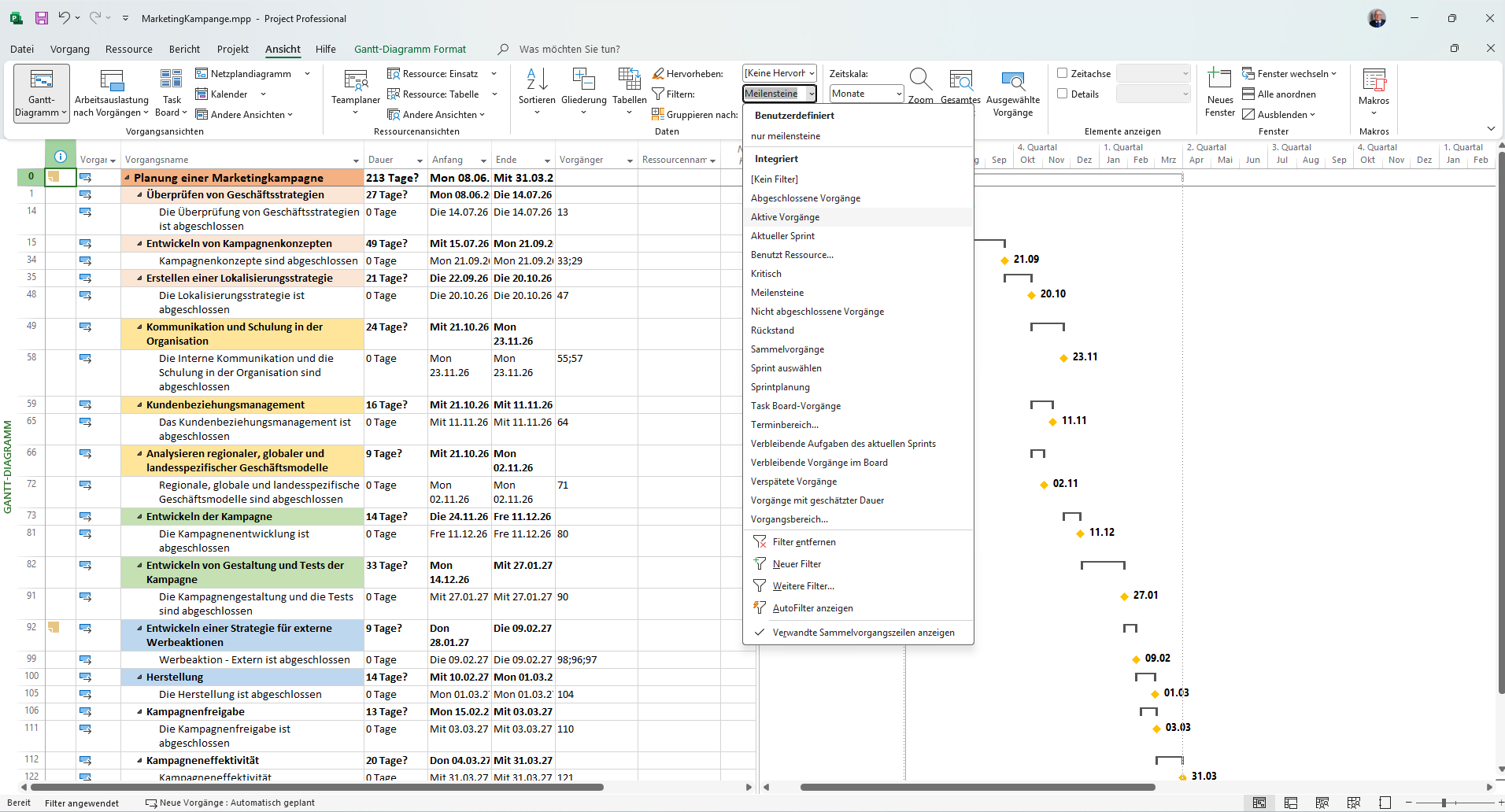This screenshot has height=812, width=1505.
Task: Open the Teamplaner view
Action: click(x=356, y=93)
